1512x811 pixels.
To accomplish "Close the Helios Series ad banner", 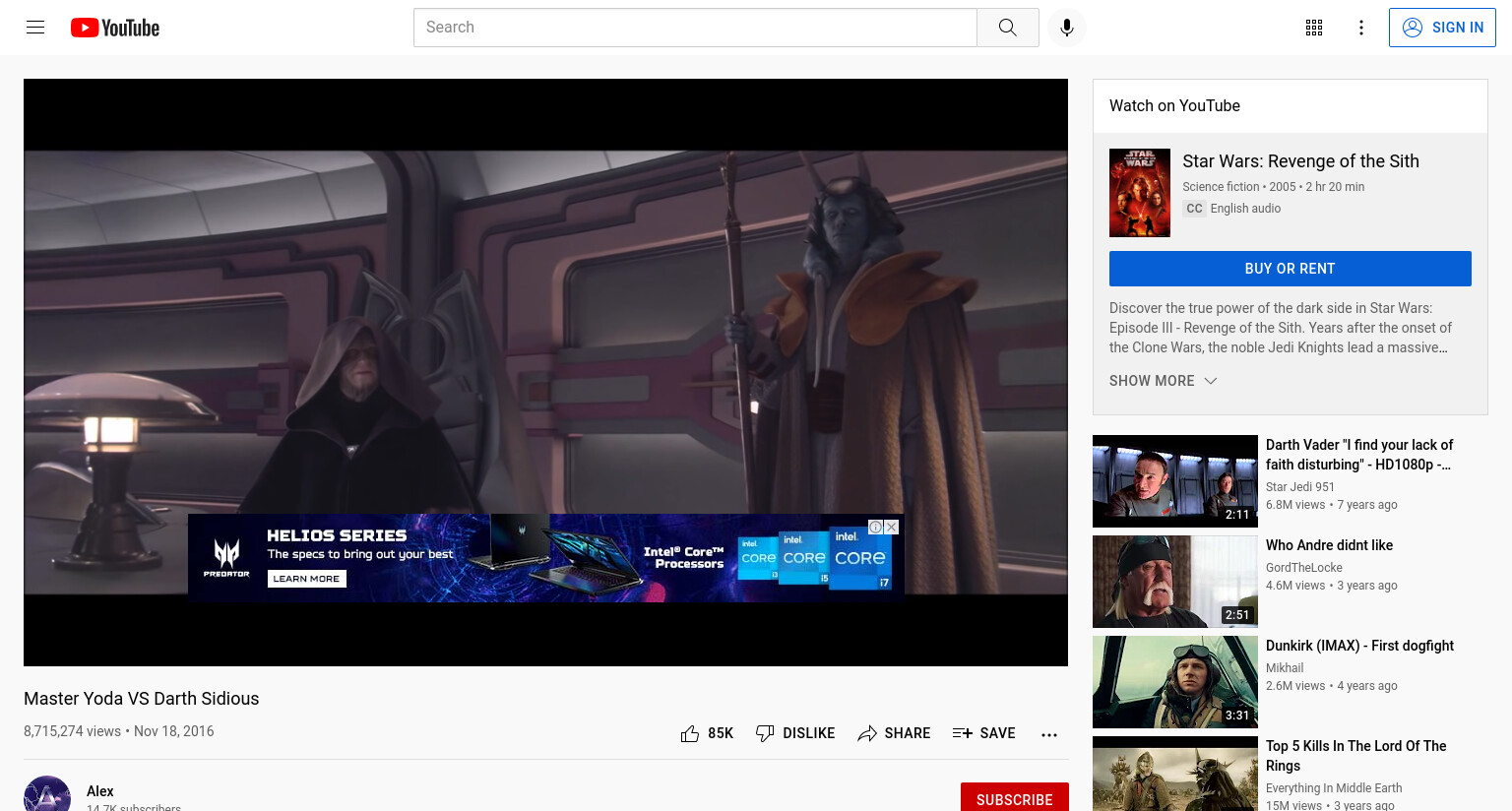I will click(x=891, y=527).
